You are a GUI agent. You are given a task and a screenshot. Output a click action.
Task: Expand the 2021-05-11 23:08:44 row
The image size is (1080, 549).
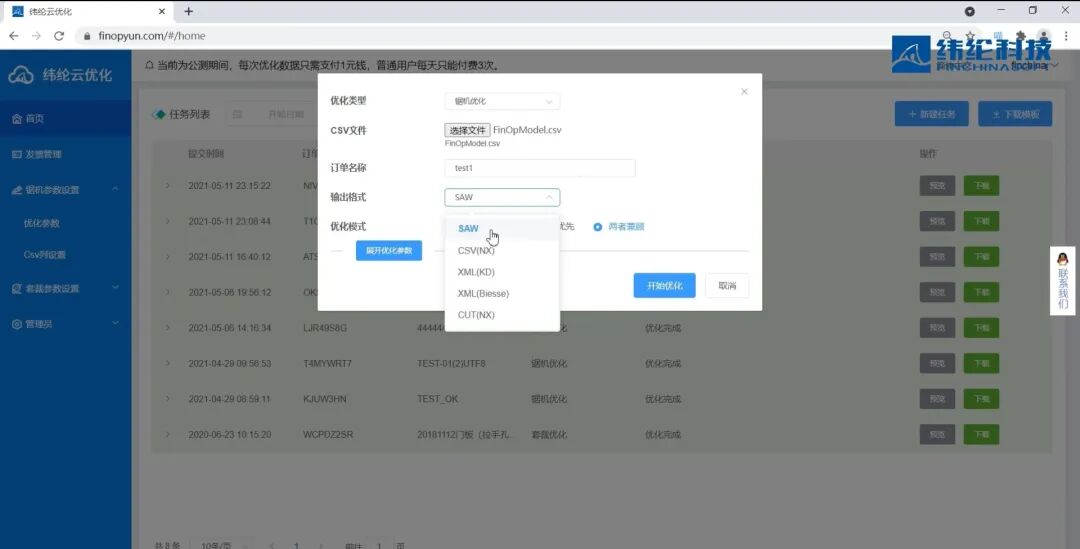[167, 221]
